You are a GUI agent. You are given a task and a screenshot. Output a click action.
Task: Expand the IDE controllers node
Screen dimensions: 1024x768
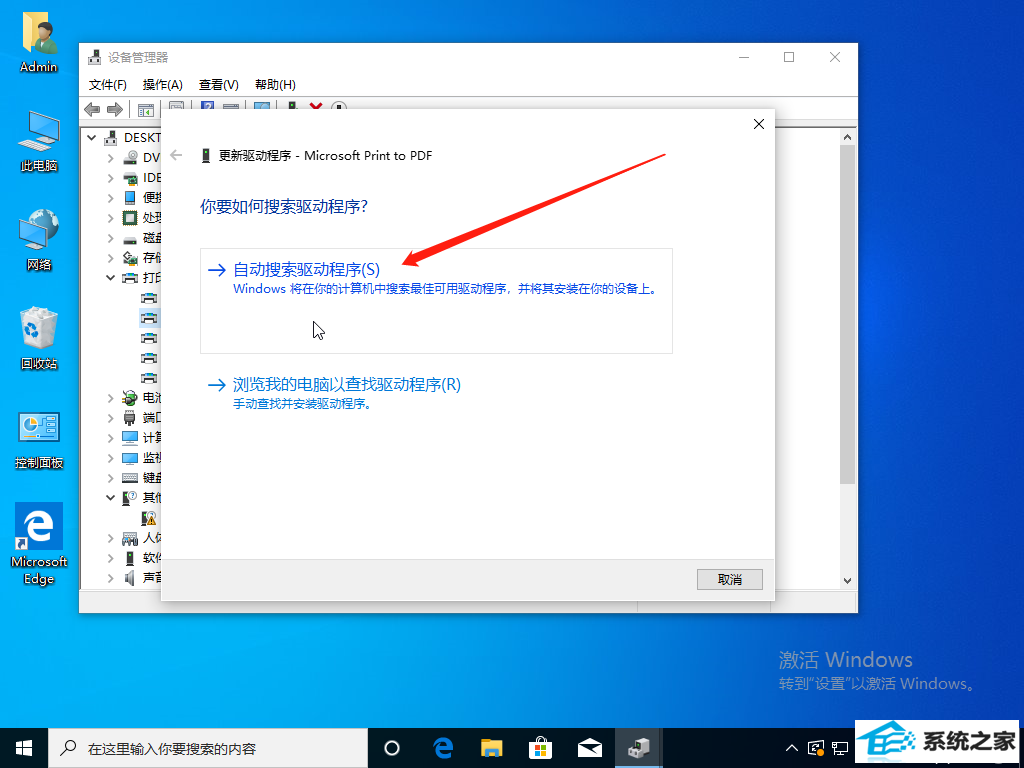[x=111, y=178]
